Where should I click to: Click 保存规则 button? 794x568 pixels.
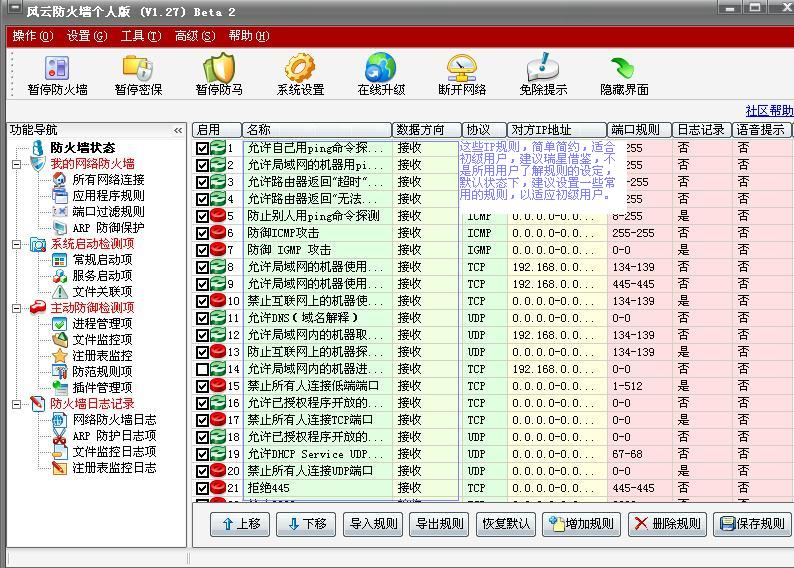752,524
